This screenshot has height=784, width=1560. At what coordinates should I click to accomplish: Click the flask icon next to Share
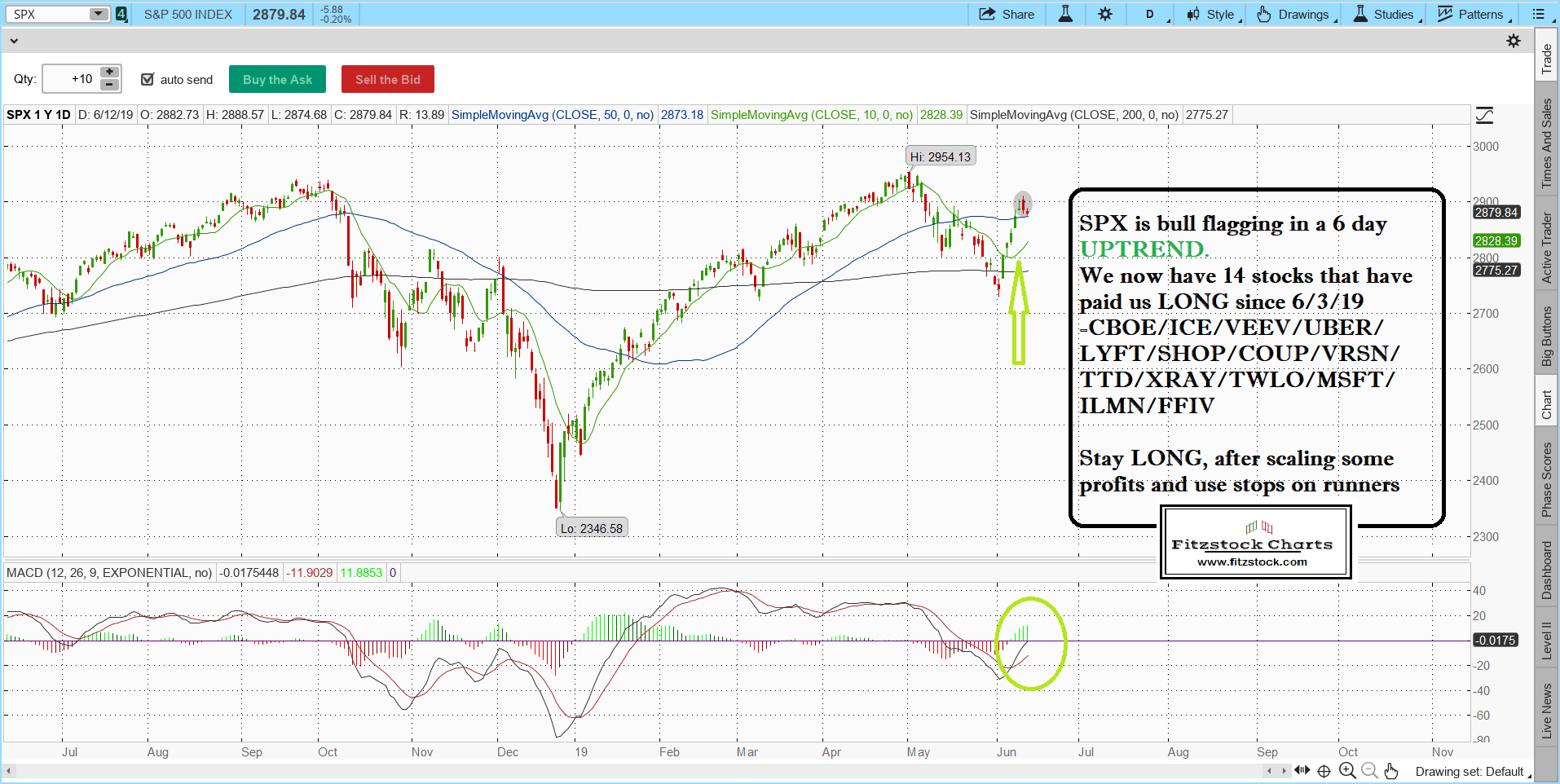click(1065, 14)
